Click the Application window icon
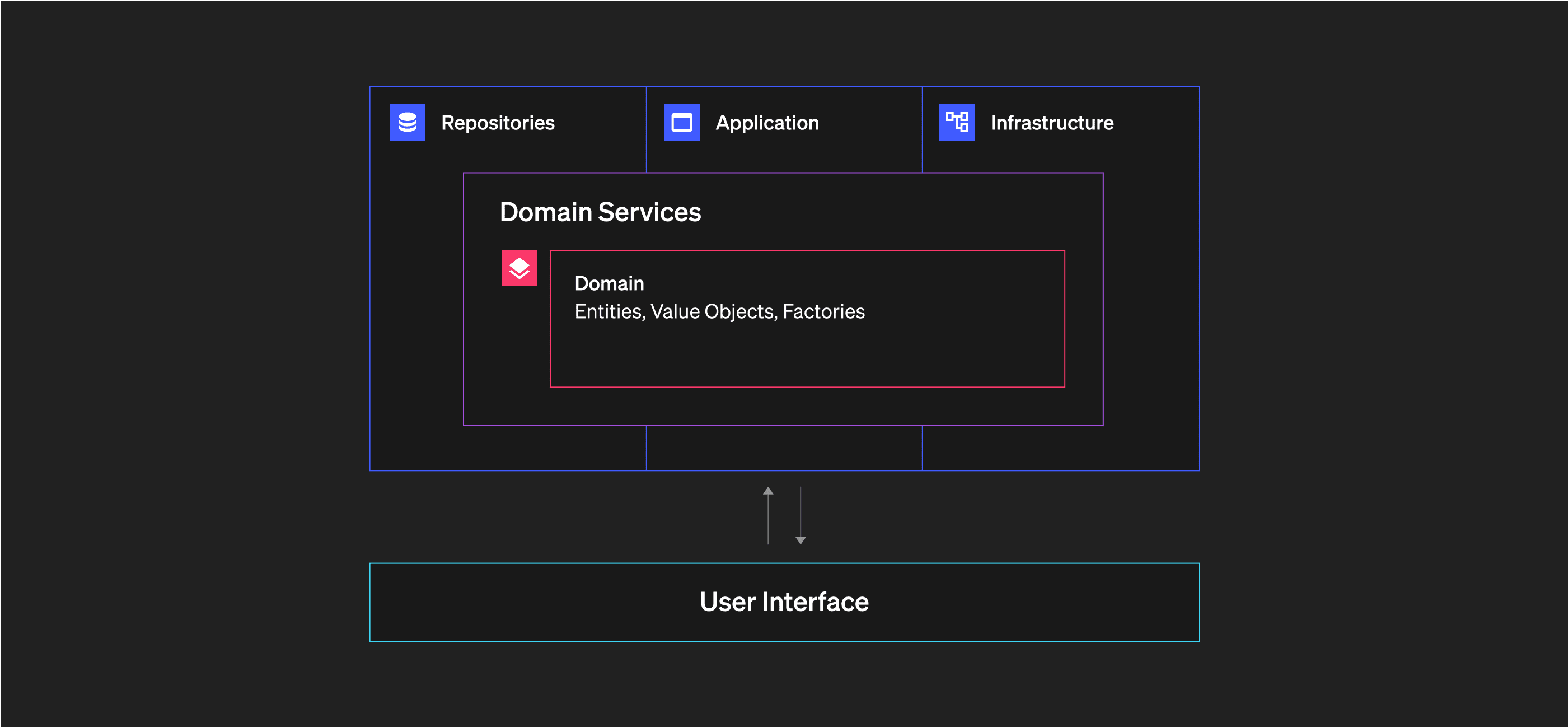The image size is (1568, 727). [x=681, y=123]
